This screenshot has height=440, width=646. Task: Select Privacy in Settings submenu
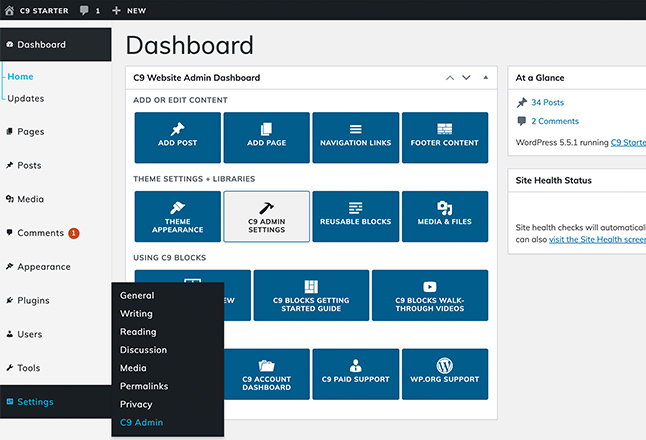point(136,404)
